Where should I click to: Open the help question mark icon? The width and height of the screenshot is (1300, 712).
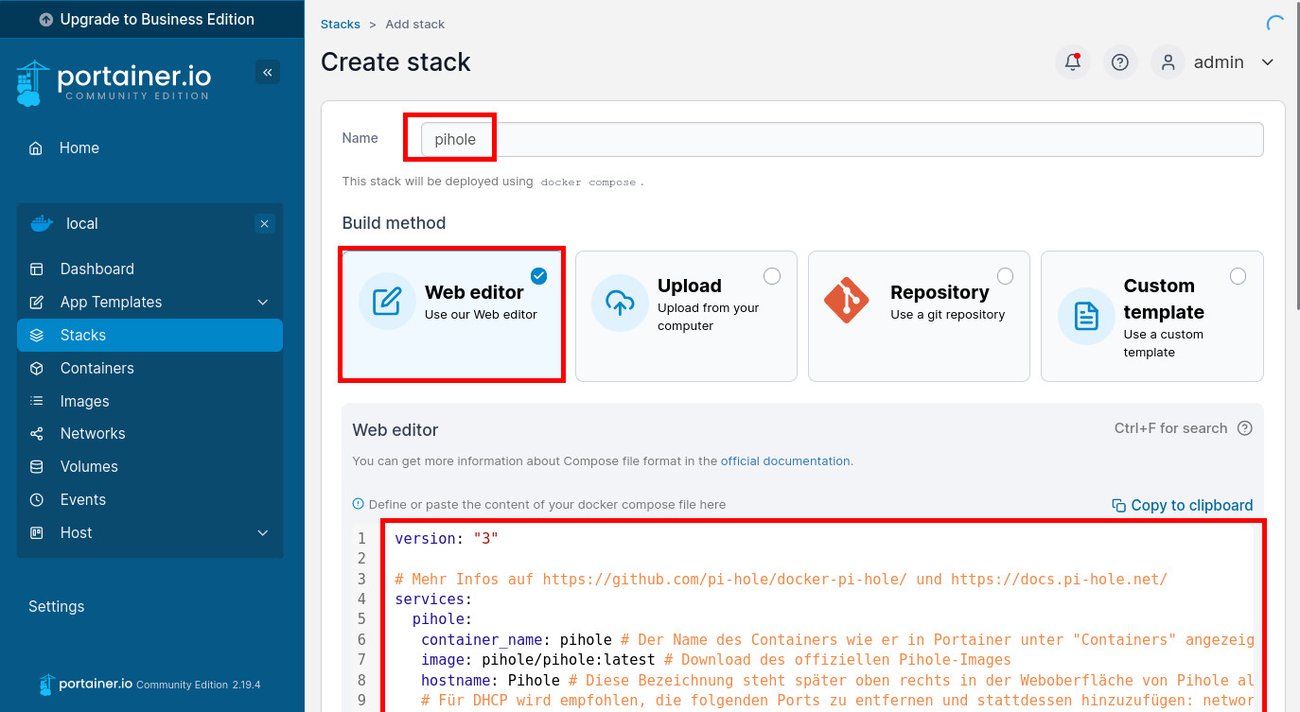pyautogui.click(x=1120, y=61)
